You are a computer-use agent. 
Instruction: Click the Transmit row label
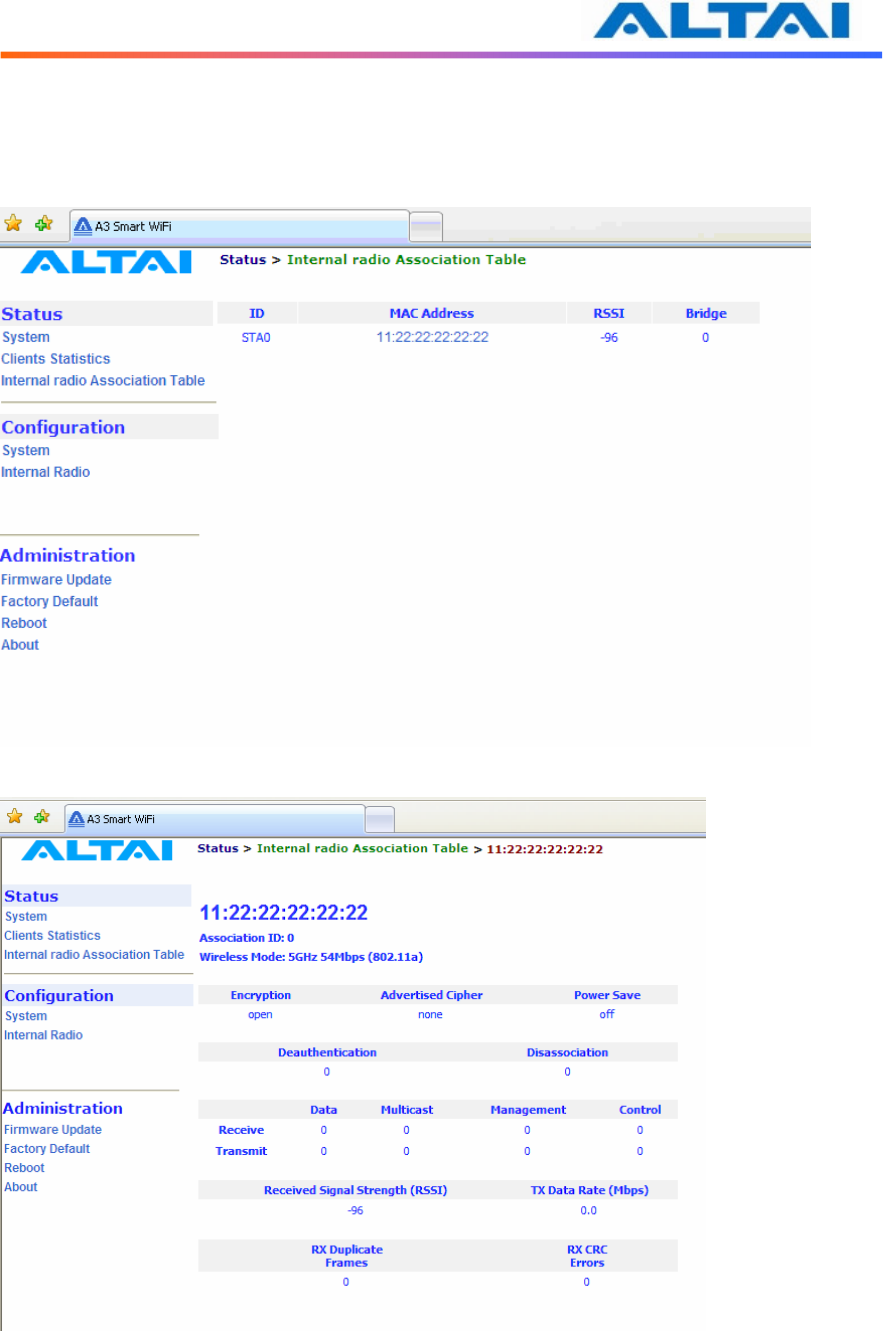[x=241, y=1150]
